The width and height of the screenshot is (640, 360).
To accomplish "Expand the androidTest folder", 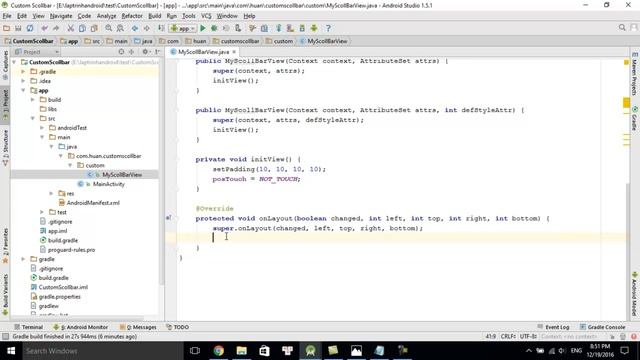I will [x=42, y=128].
